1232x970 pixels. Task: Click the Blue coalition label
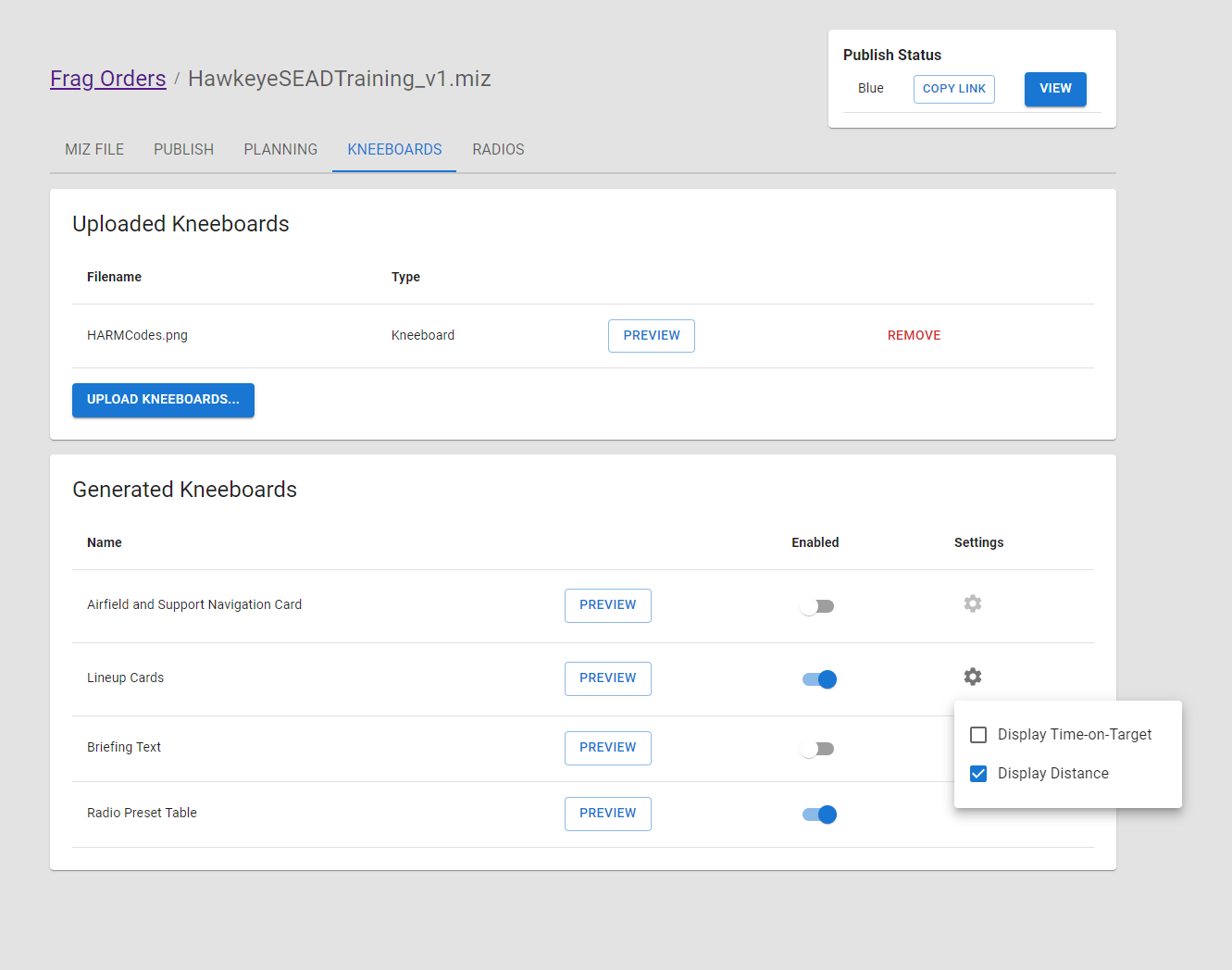coord(870,88)
